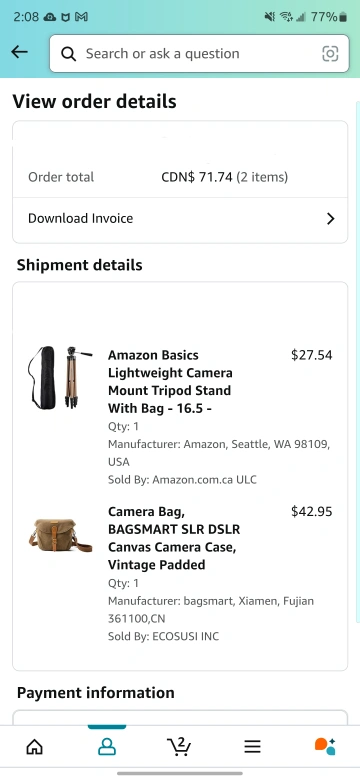The height and width of the screenshot is (780, 360).
Task: Tap the magnifying glass search icon
Action: click(69, 54)
